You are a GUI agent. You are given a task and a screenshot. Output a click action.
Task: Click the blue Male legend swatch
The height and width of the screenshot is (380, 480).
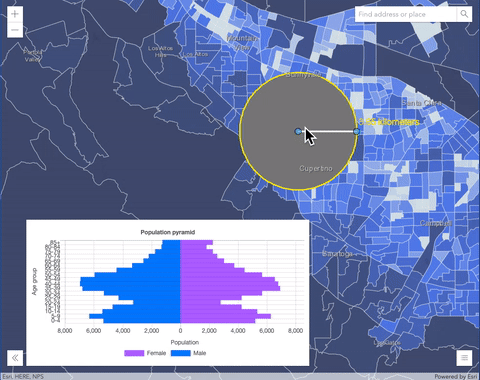(x=181, y=353)
